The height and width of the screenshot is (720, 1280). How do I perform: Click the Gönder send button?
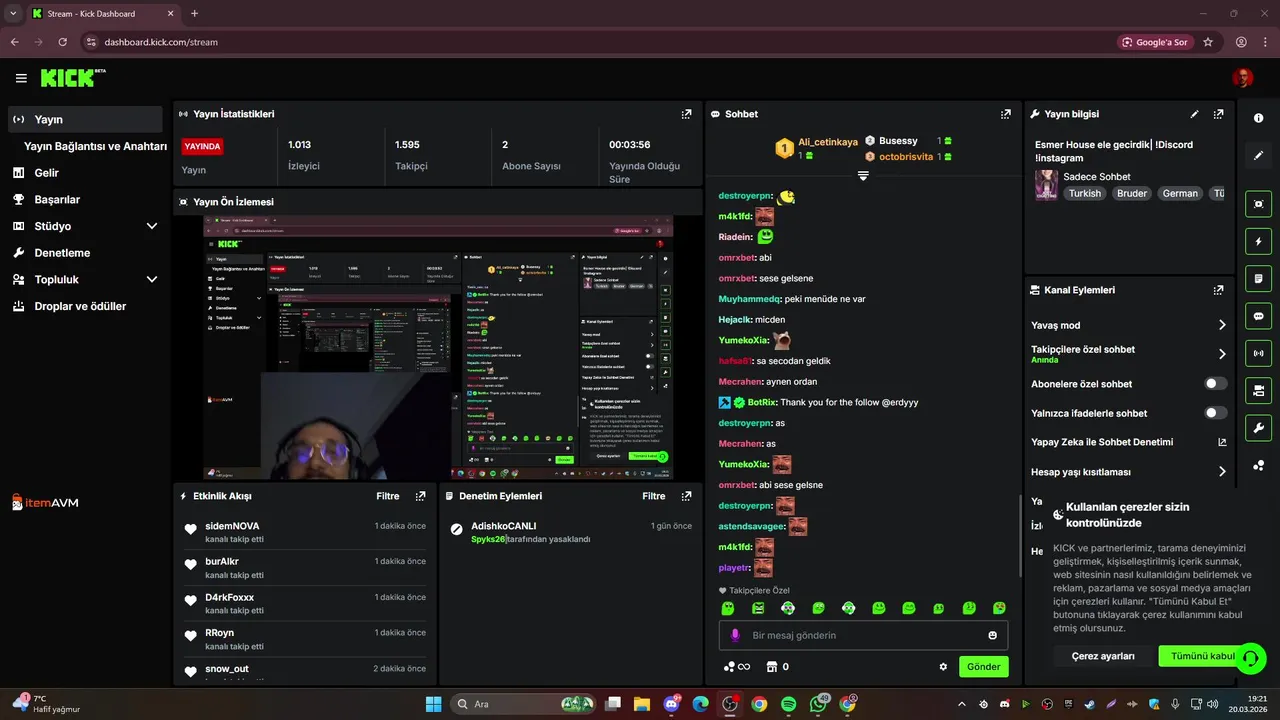pyautogui.click(x=983, y=667)
